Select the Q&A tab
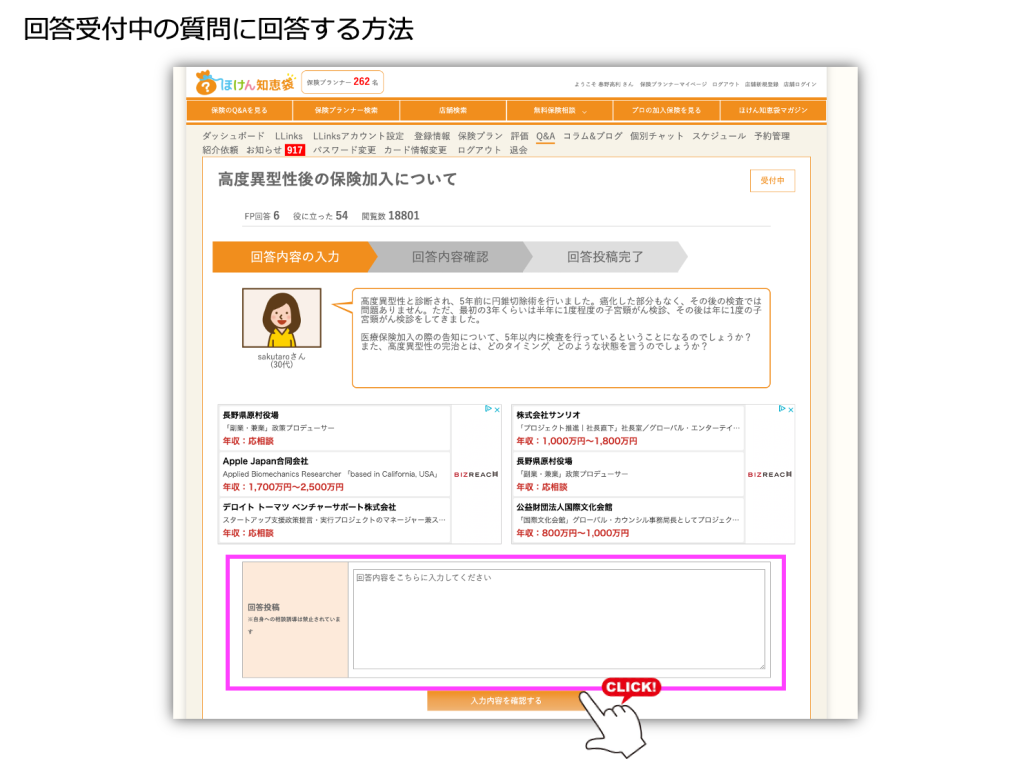This screenshot has height=763, width=1024. point(545,136)
